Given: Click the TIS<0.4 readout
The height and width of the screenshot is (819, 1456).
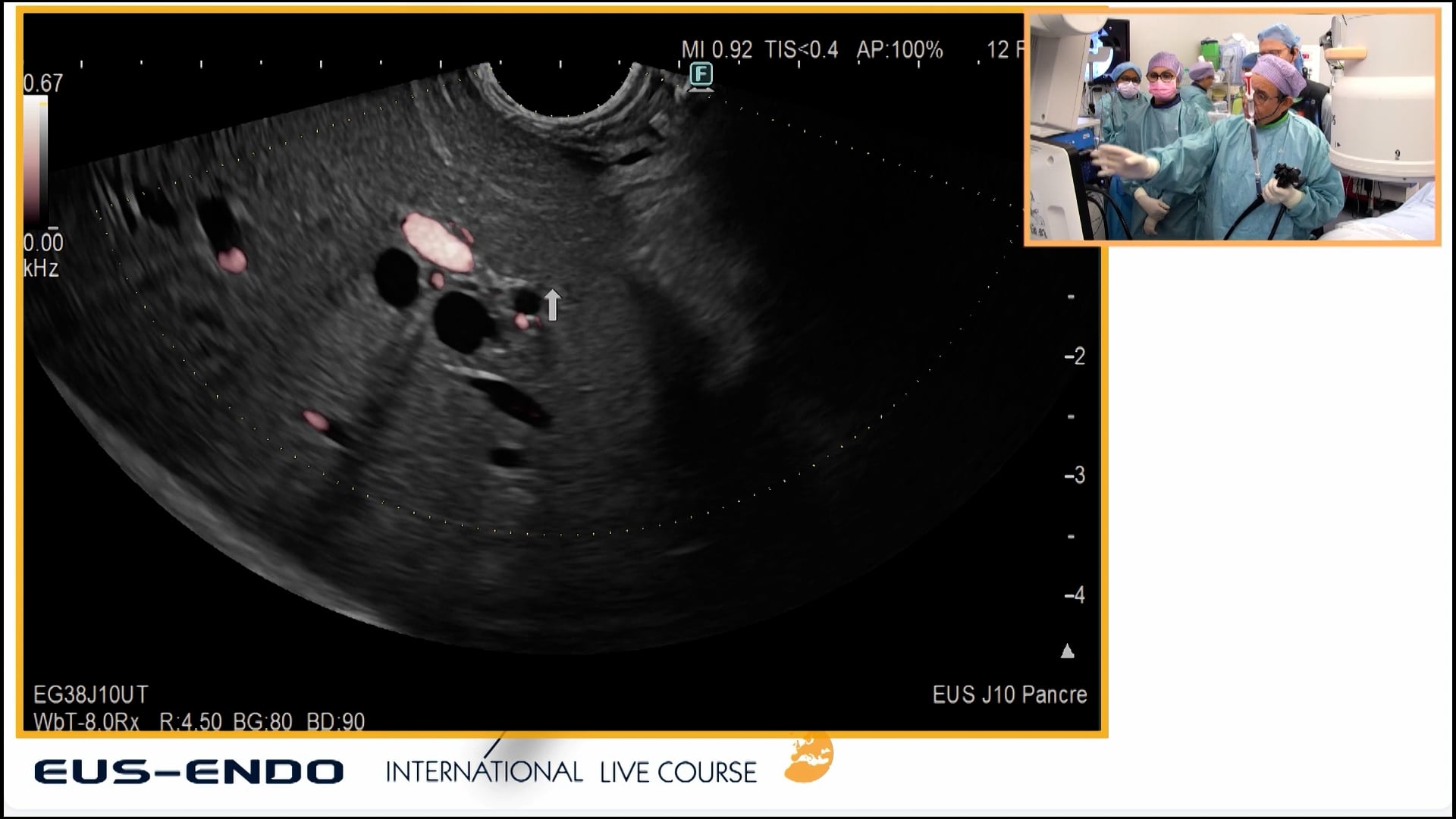Looking at the screenshot, I should [802, 50].
